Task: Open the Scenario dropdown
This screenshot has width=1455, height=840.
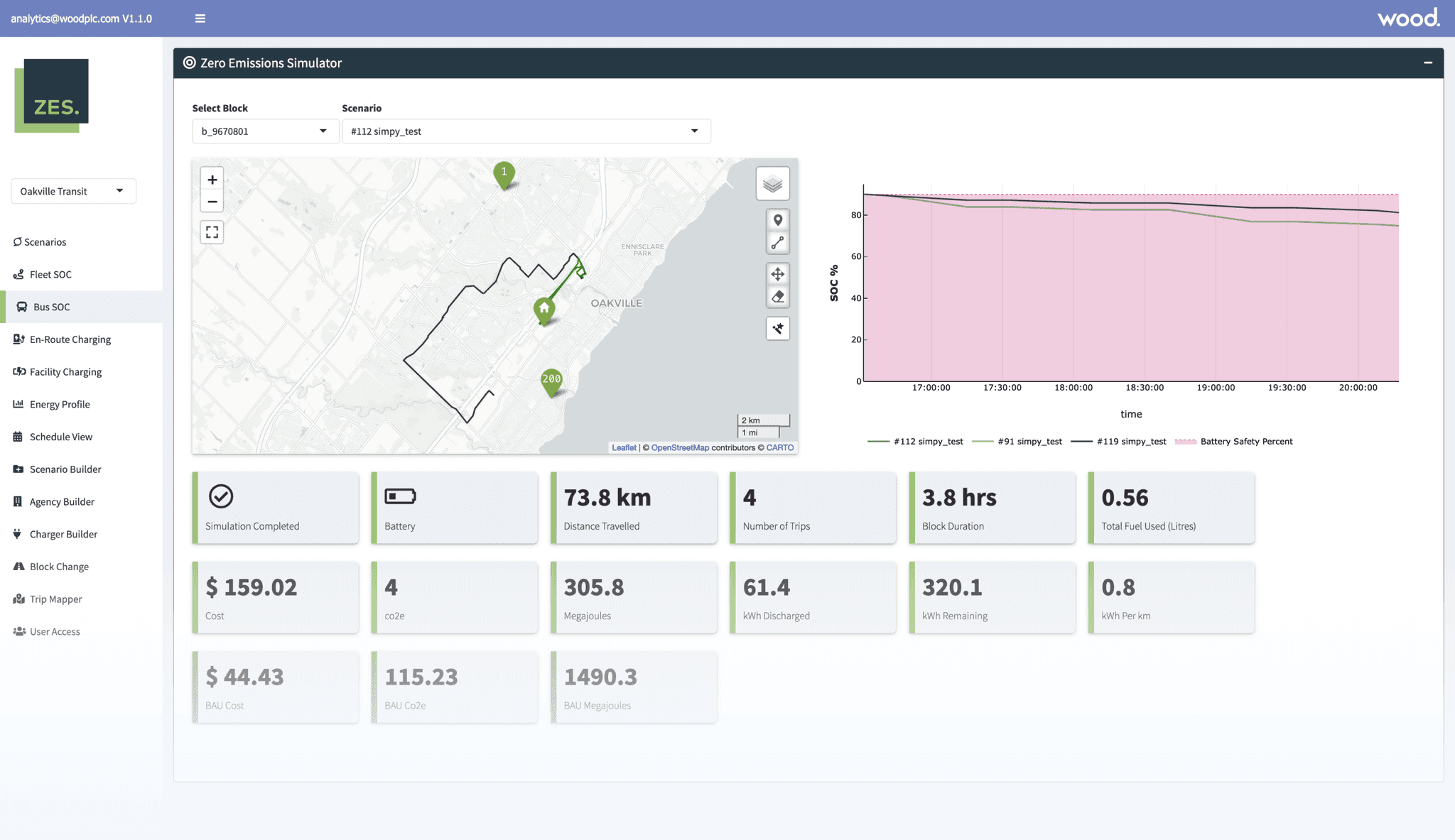Action: [526, 131]
